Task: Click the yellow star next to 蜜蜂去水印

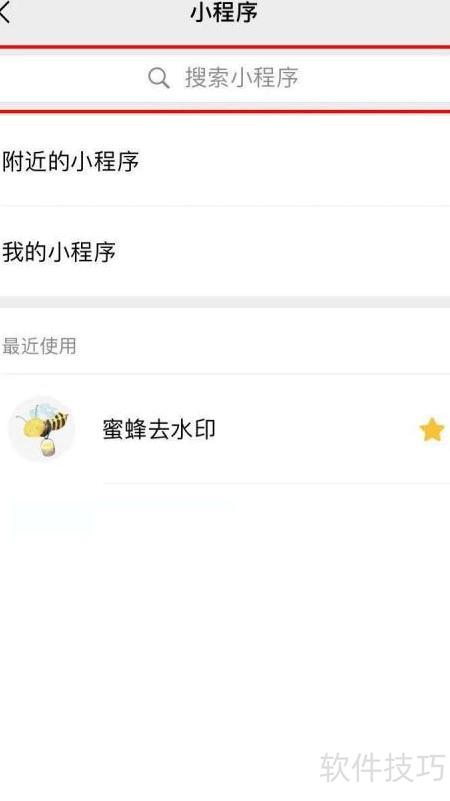Action: point(432,429)
